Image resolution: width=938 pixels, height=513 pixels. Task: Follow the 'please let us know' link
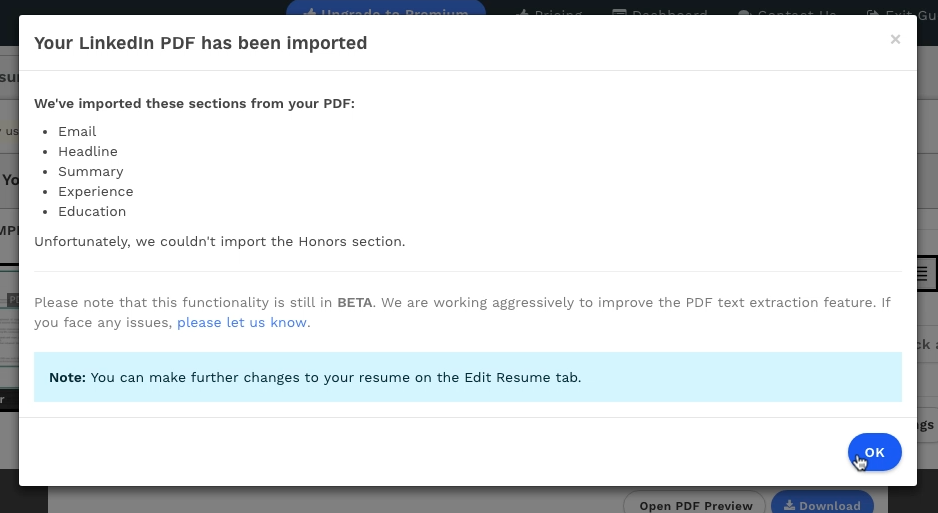(x=242, y=322)
